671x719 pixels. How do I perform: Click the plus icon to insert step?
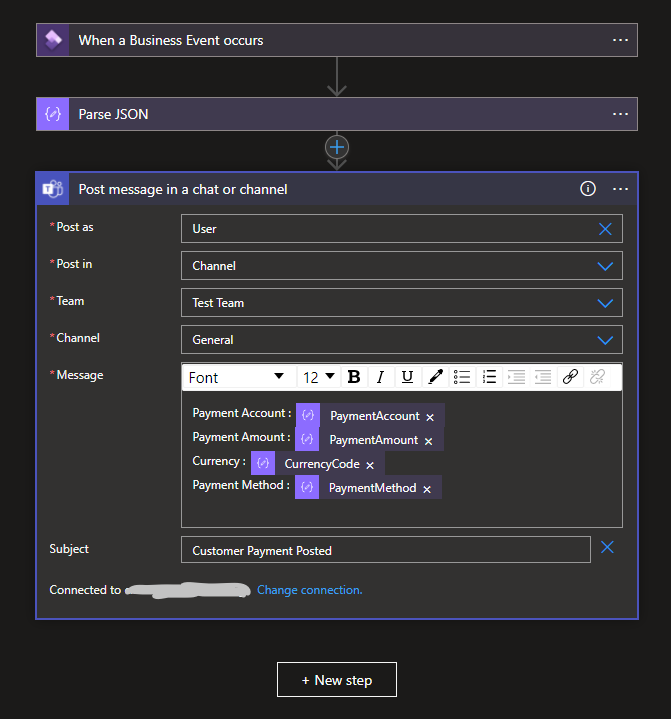pyautogui.click(x=337, y=147)
